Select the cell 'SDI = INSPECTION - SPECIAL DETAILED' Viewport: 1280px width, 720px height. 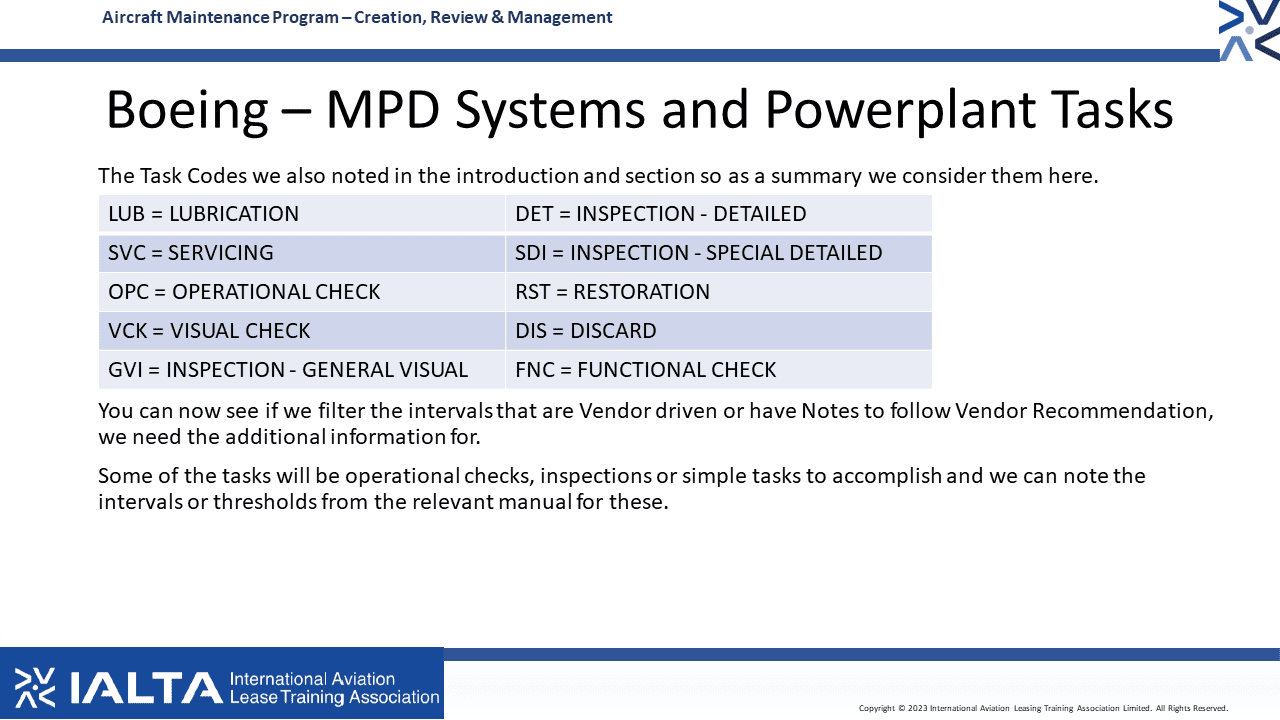719,253
